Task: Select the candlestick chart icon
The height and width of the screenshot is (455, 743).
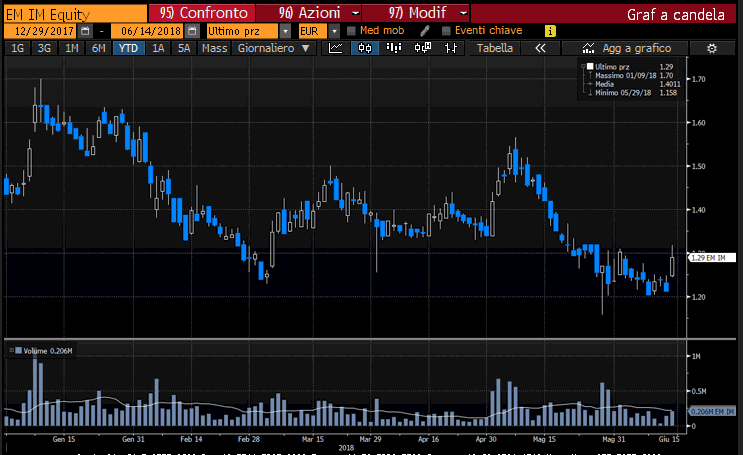Action: [365, 48]
